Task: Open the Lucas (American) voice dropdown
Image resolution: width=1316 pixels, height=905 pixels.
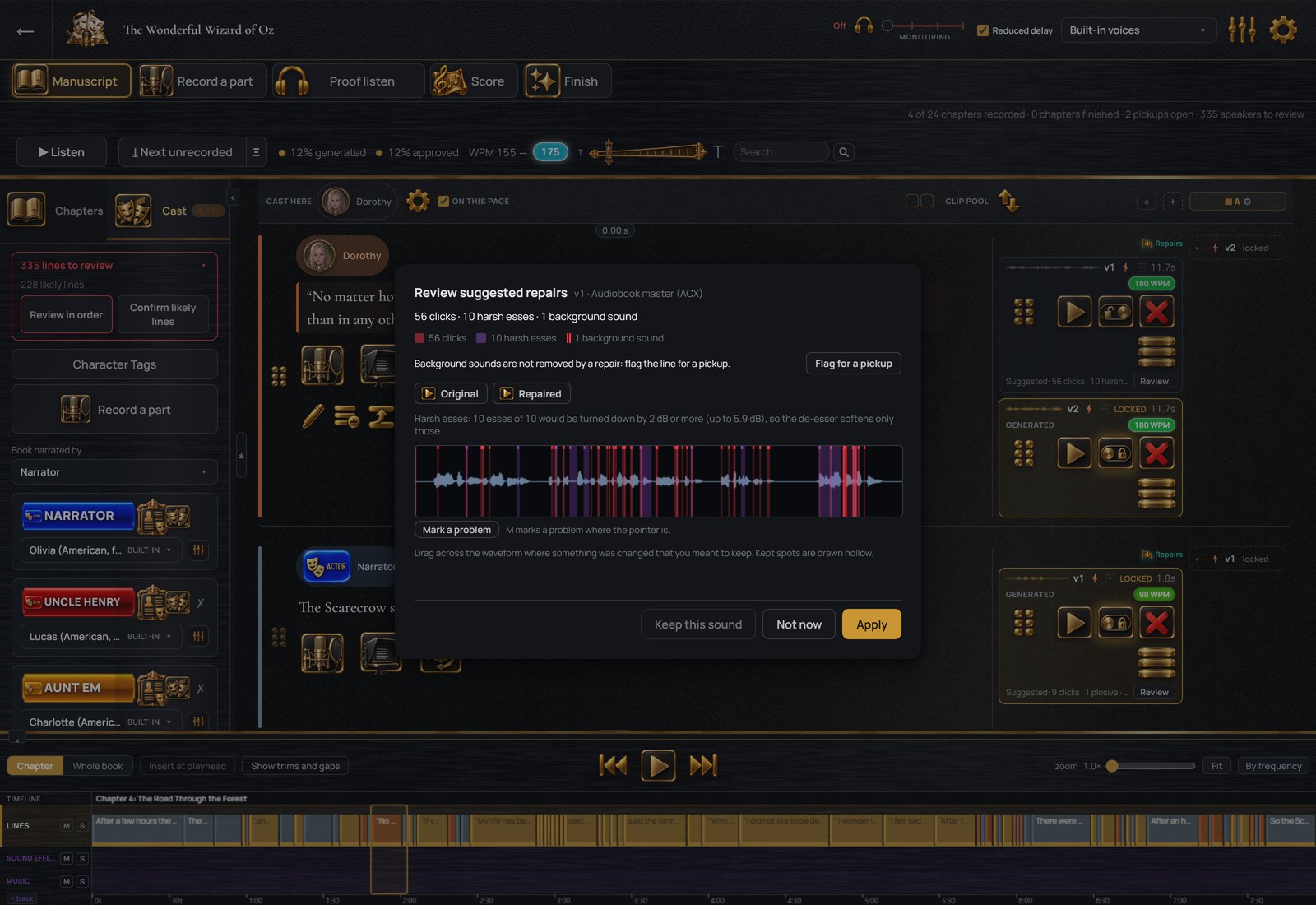Action: [x=100, y=636]
